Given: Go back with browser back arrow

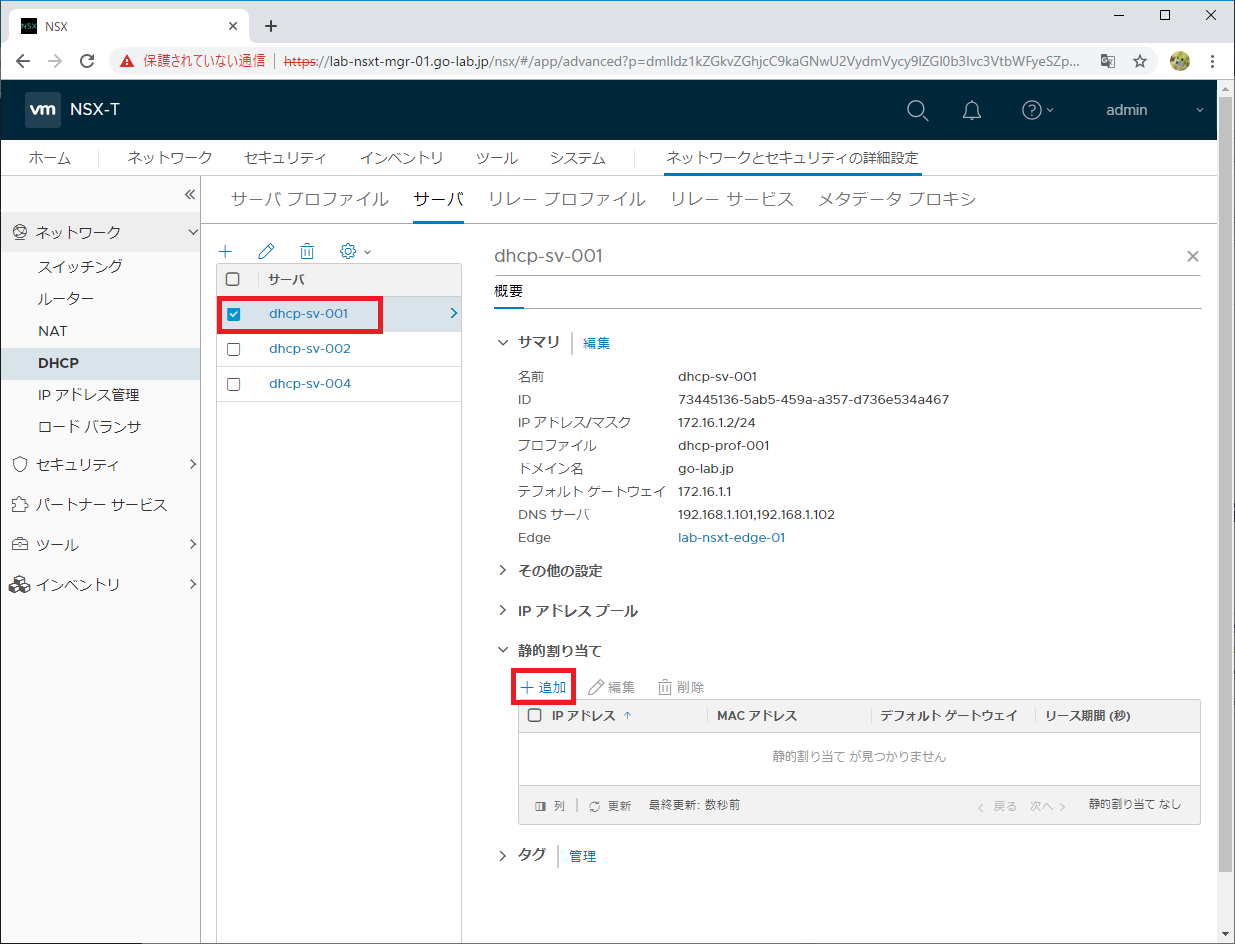Looking at the screenshot, I should pyautogui.click(x=23, y=61).
